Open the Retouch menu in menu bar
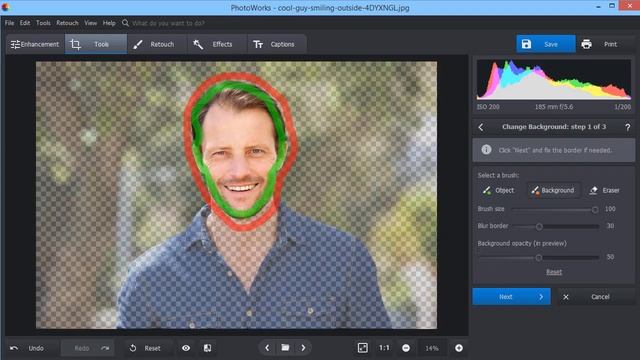This screenshot has width=640, height=360. pyautogui.click(x=67, y=23)
